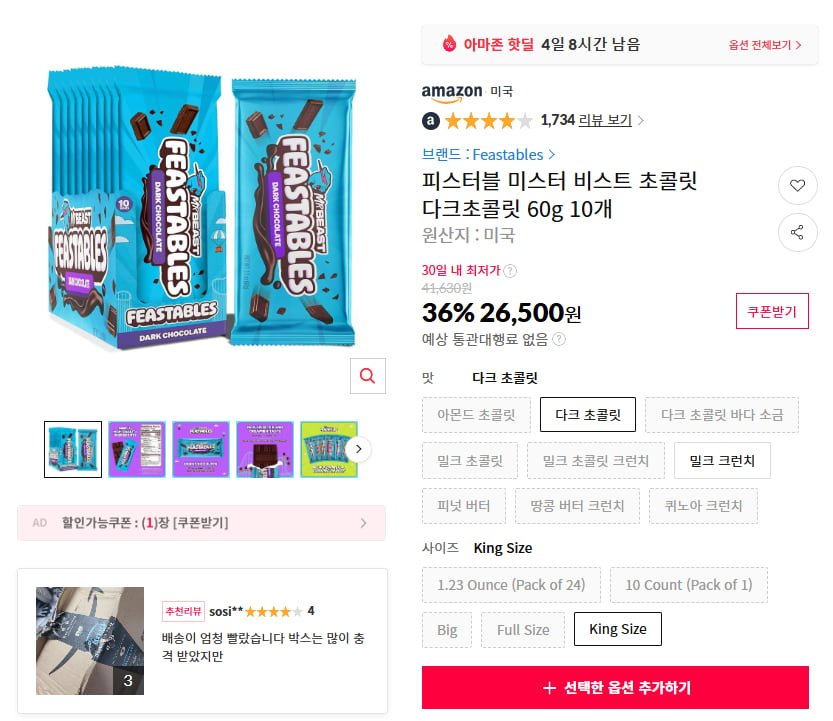Open the 예상 통관대행료 help icon
The image size is (833, 721).
click(x=559, y=339)
